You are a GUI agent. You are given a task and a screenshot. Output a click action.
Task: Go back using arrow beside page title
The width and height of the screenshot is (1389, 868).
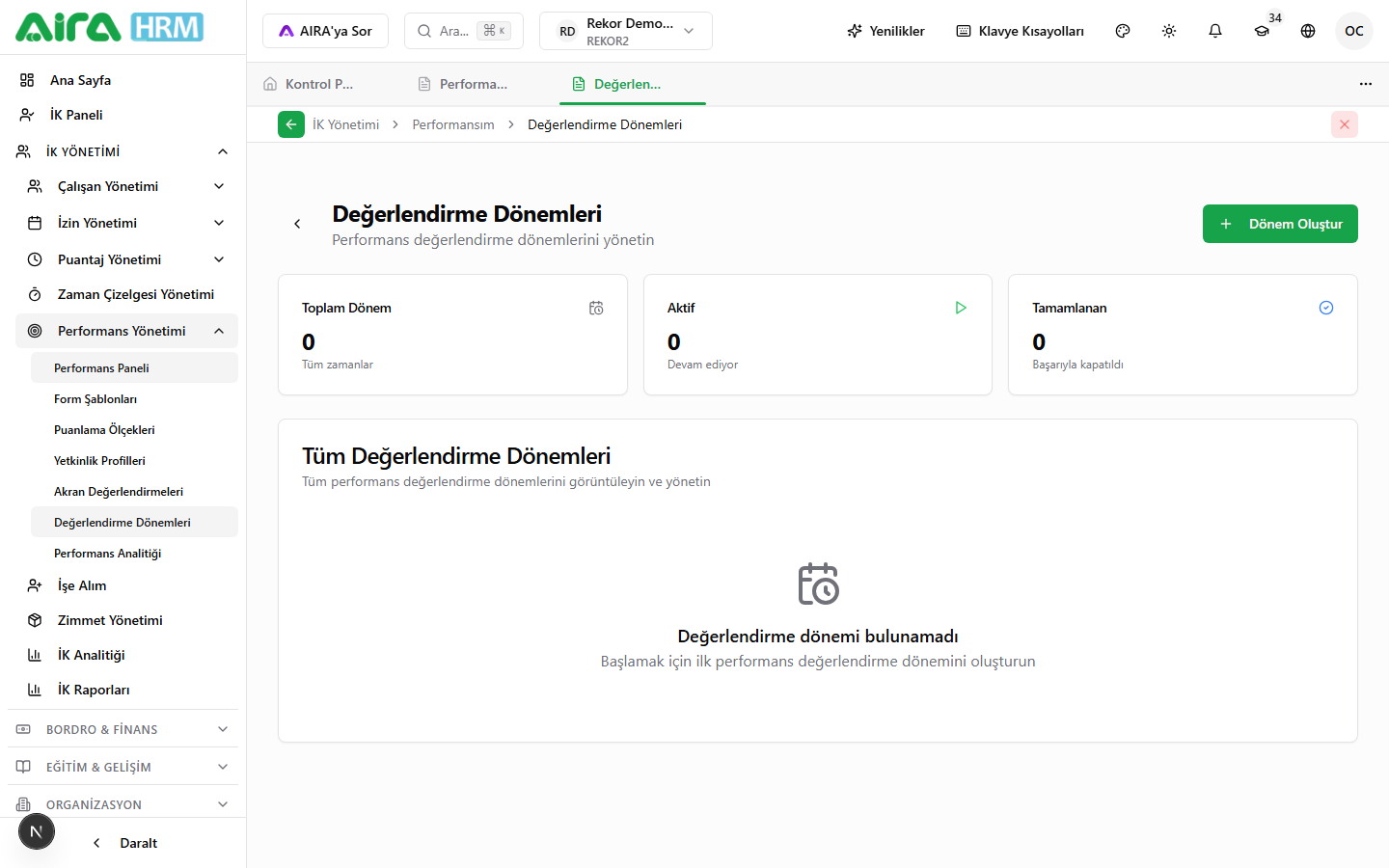coord(297,224)
